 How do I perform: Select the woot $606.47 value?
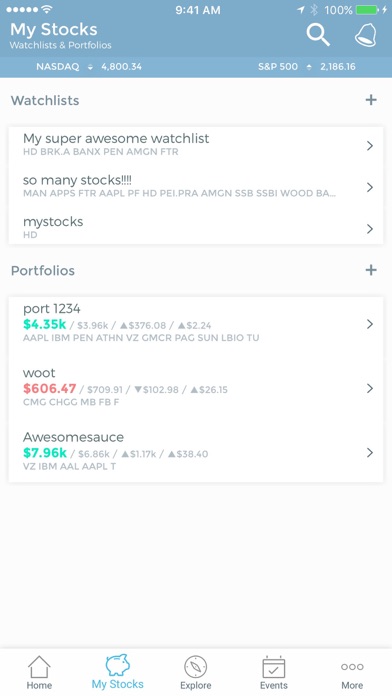pos(50,389)
